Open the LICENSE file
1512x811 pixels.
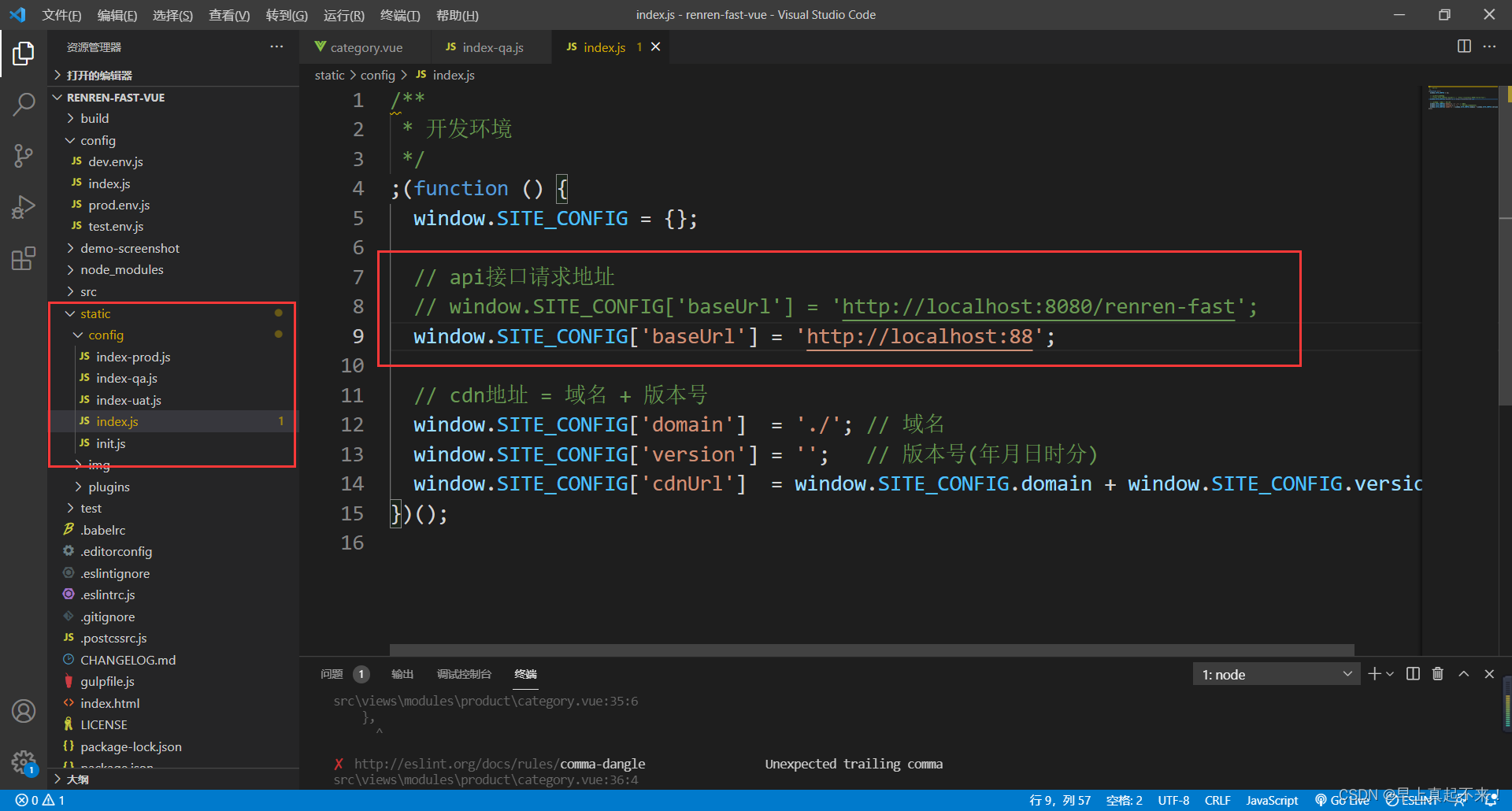point(103,724)
